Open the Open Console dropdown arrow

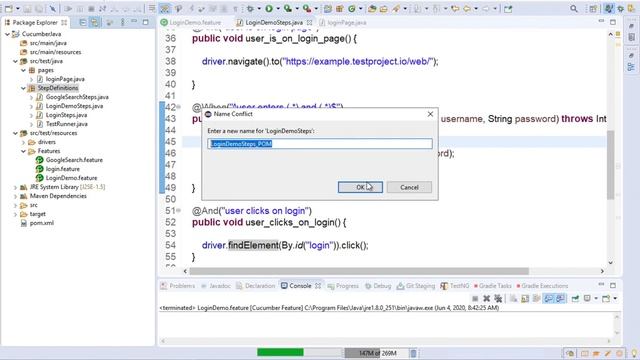click(615, 298)
